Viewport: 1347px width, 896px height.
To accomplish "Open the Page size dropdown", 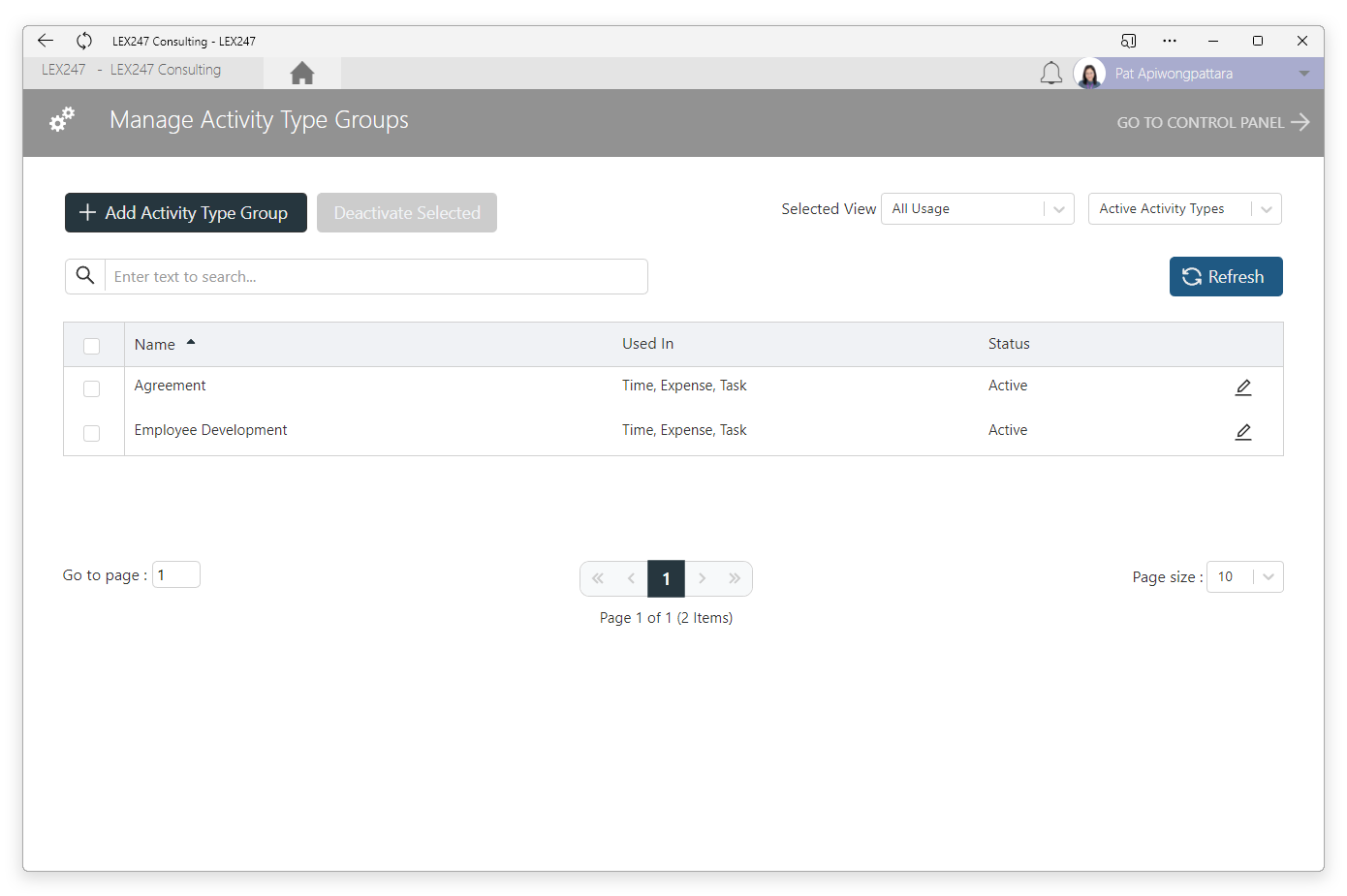I will coord(1245,577).
